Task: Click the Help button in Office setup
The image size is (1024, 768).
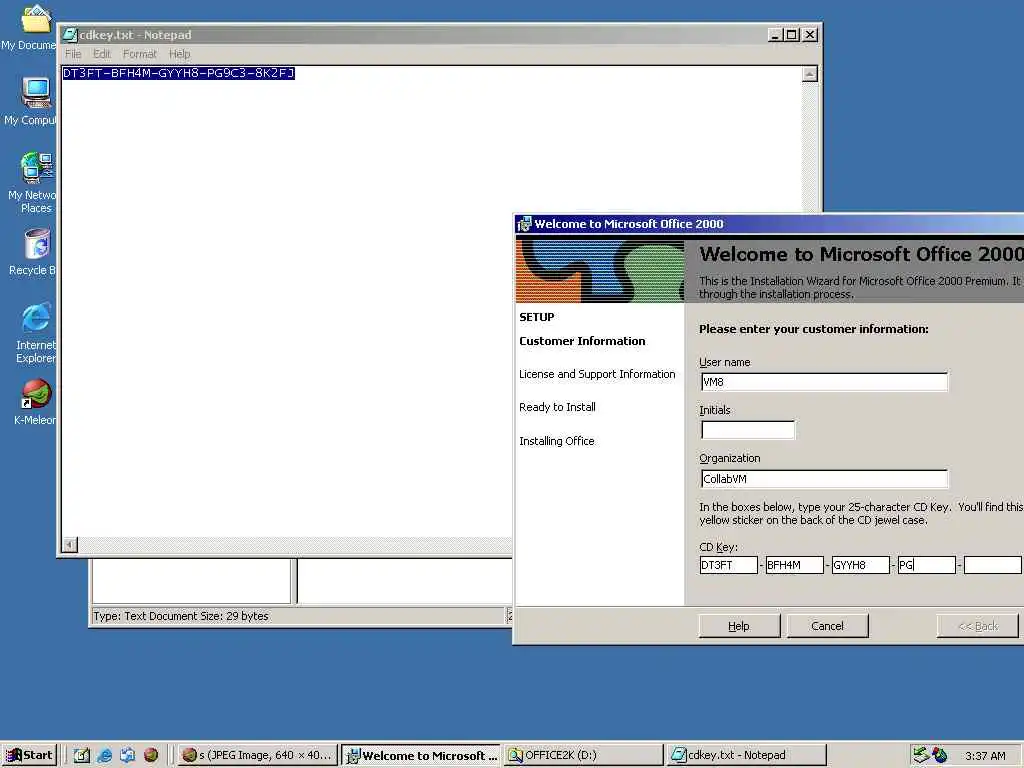Action: [x=739, y=626]
